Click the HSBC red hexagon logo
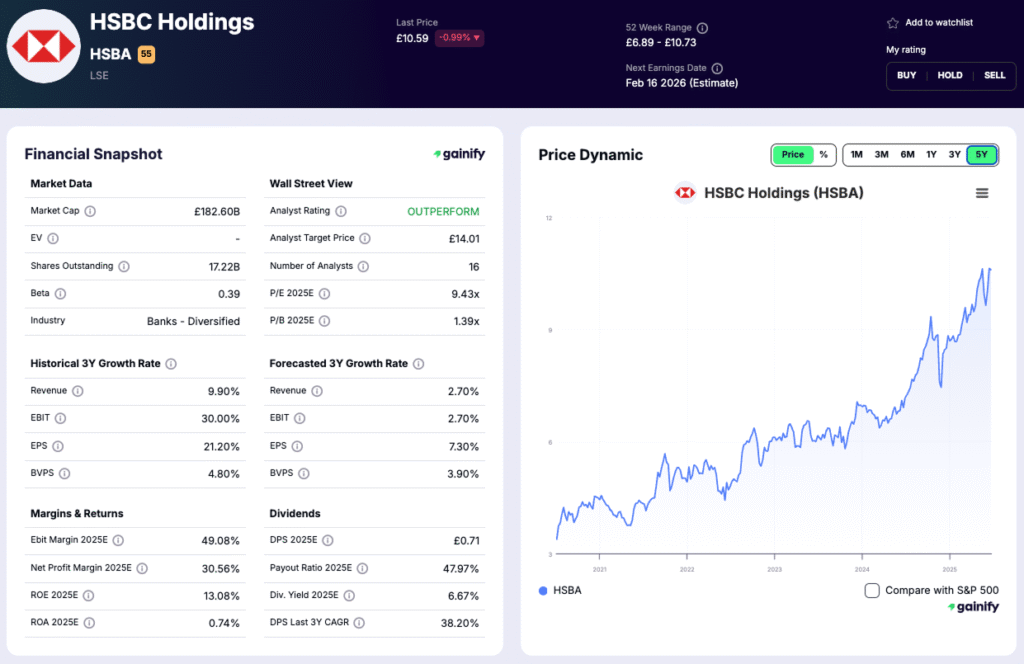Image resolution: width=1024 pixels, height=664 pixels. (44, 45)
